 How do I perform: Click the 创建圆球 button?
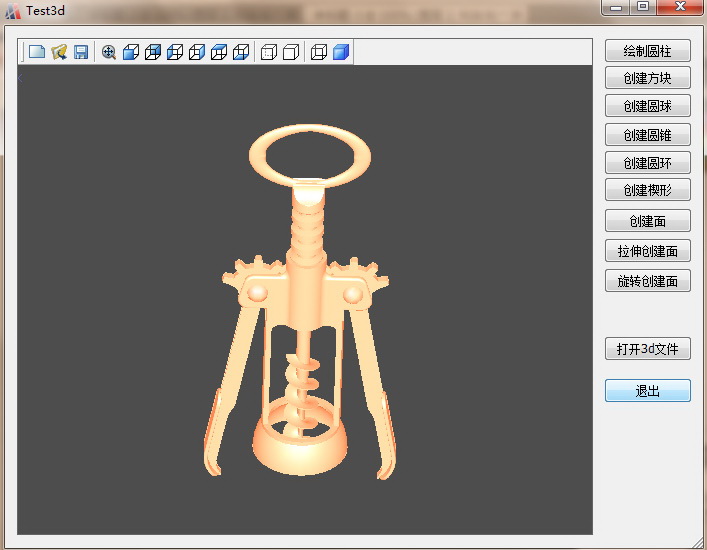(647, 106)
